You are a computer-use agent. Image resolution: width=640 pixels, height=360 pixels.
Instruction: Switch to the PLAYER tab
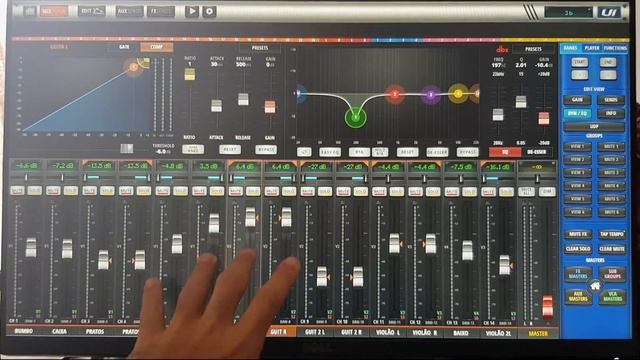tap(592, 48)
